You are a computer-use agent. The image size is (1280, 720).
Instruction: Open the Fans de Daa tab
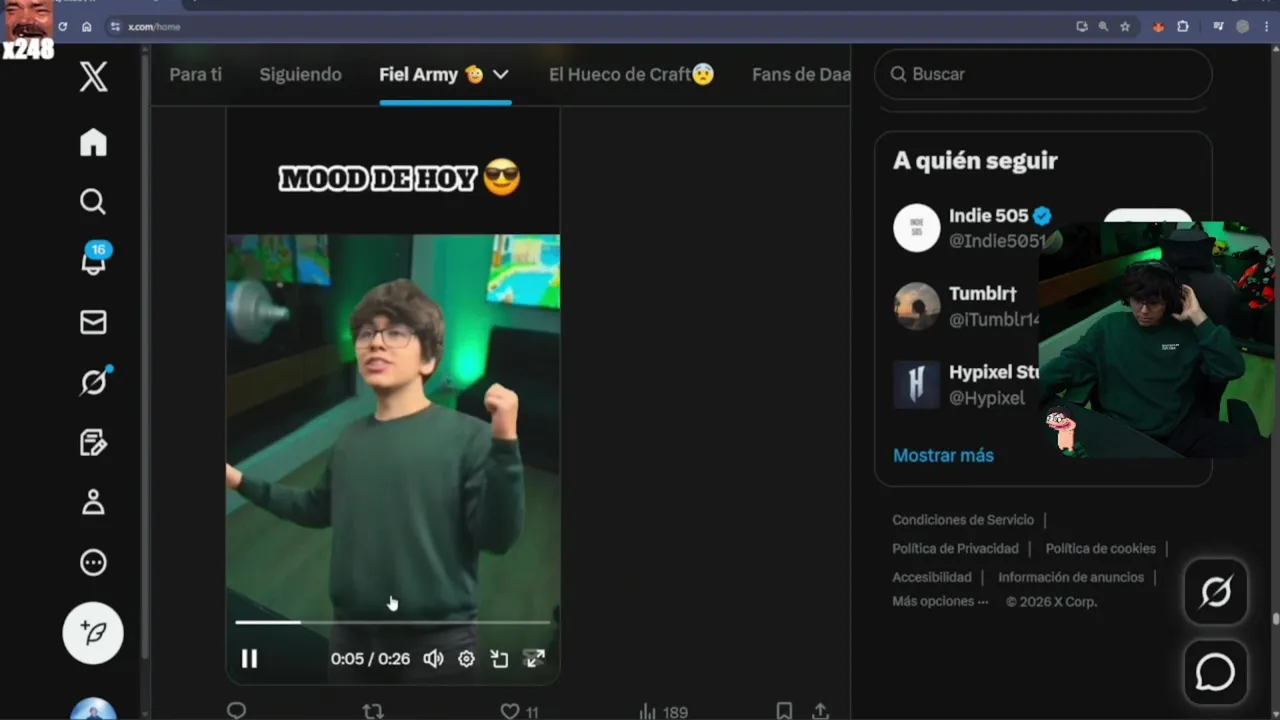pyautogui.click(x=801, y=74)
